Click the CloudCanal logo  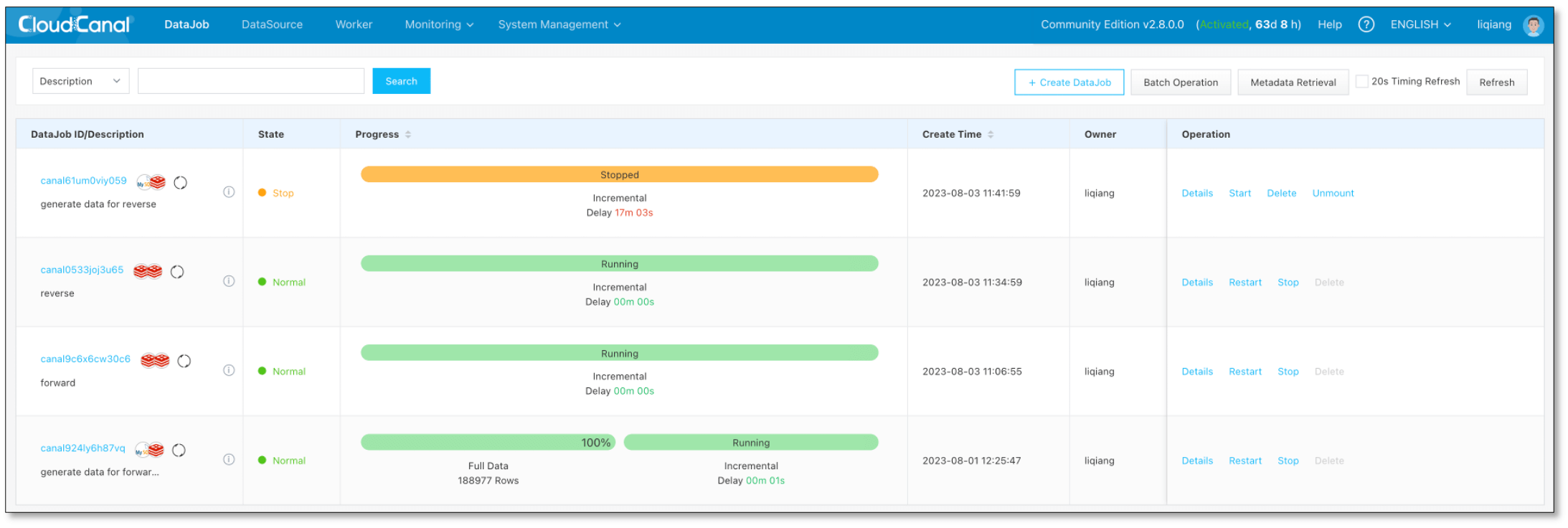[x=74, y=24]
